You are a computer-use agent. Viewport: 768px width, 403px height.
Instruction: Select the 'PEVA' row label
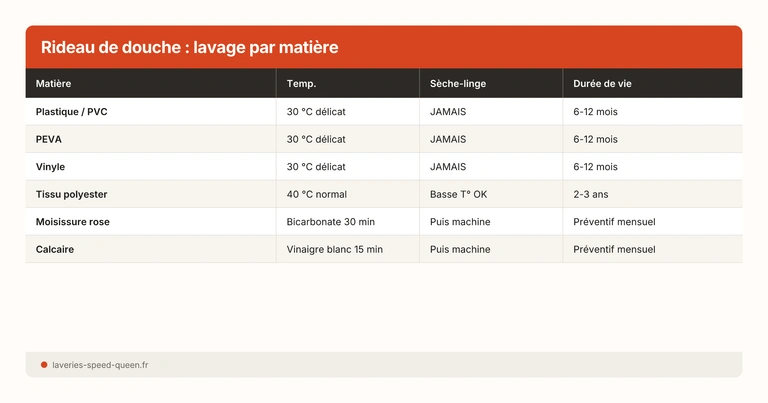pos(49,139)
